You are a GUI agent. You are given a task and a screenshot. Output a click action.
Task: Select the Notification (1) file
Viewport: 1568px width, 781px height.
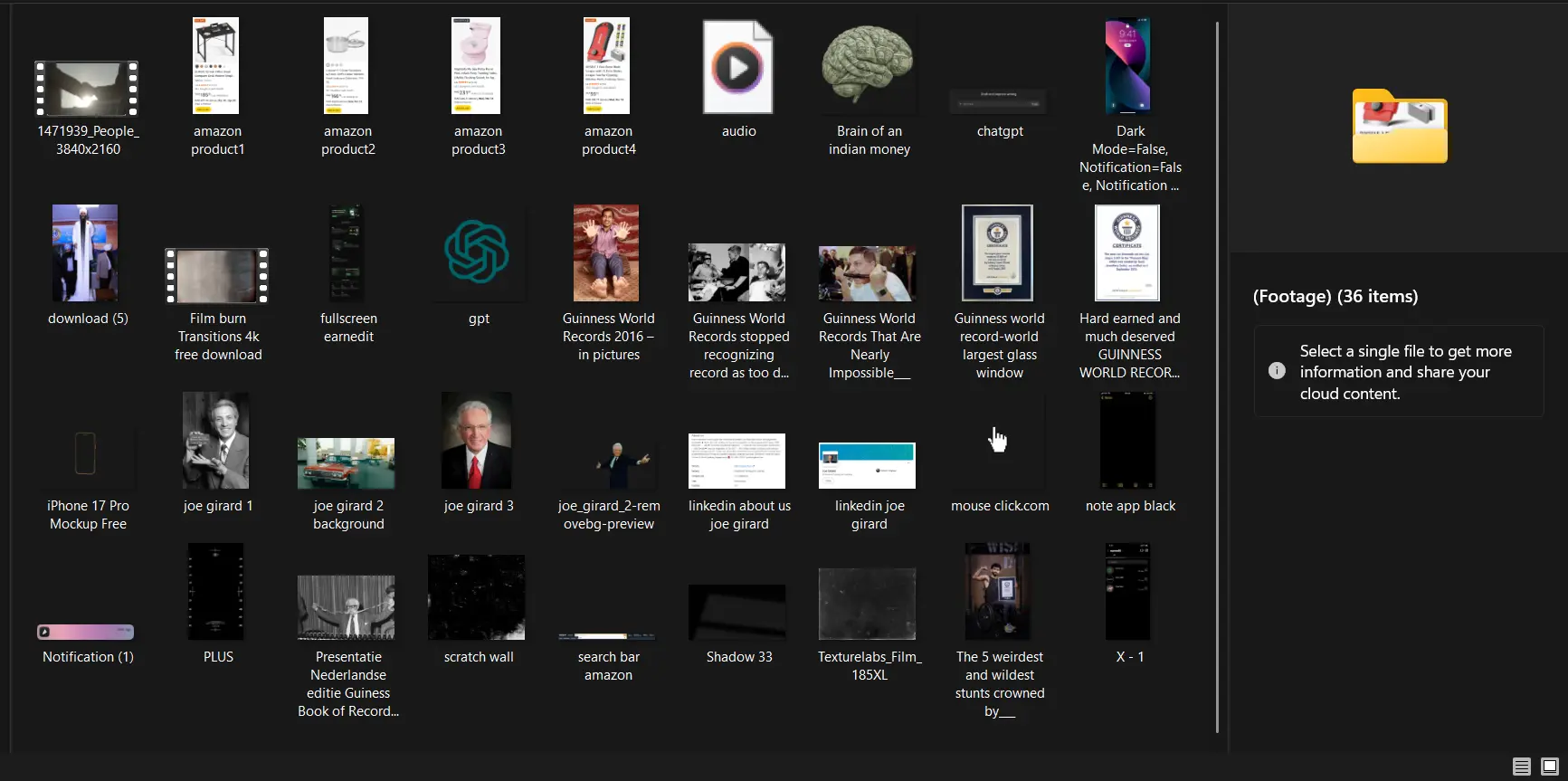point(86,632)
